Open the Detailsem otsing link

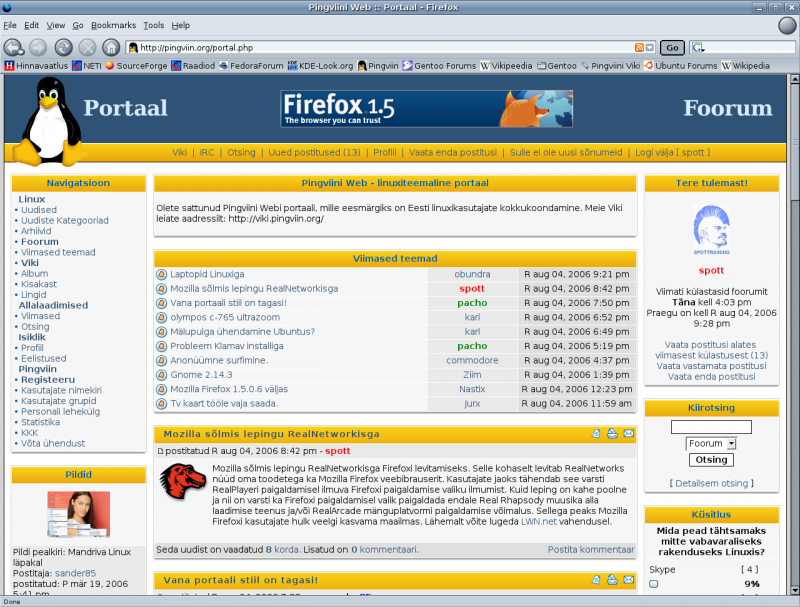tap(711, 483)
